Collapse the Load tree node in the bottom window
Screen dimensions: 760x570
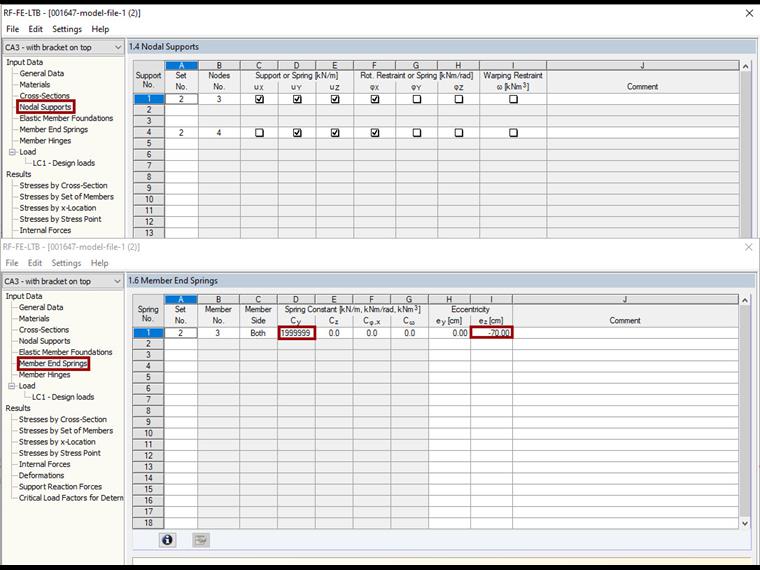click(x=12, y=386)
